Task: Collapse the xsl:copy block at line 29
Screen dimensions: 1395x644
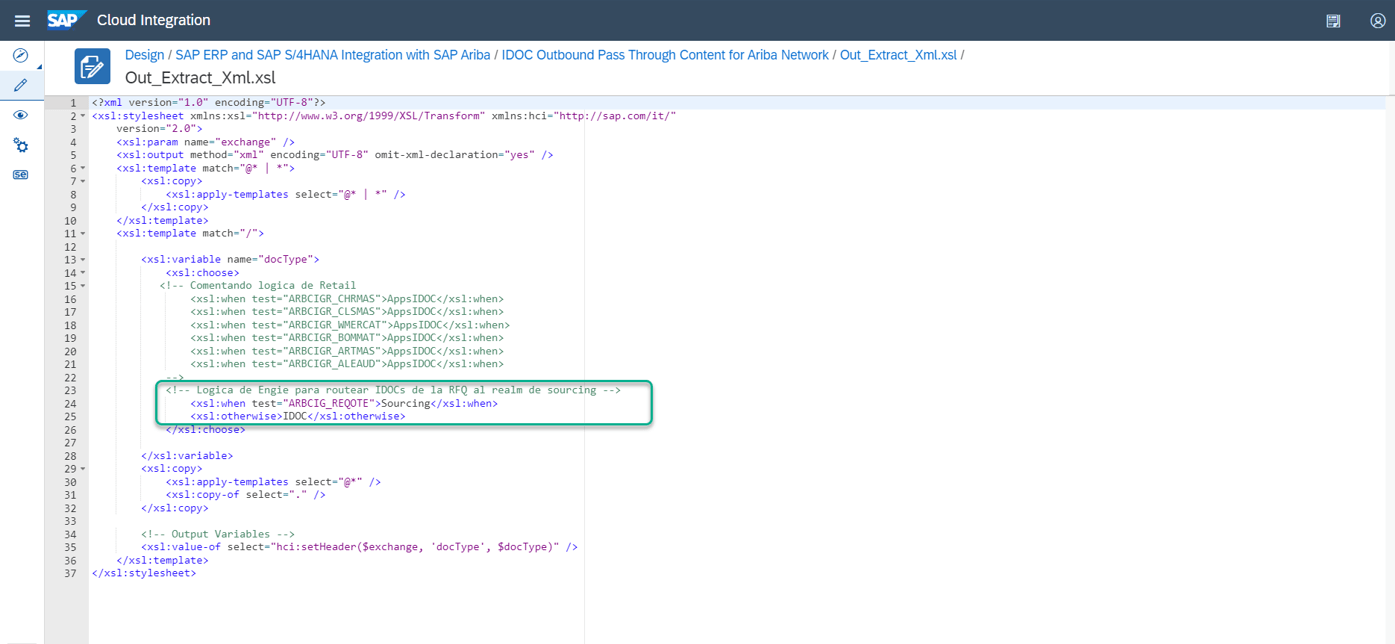Action: coord(83,468)
